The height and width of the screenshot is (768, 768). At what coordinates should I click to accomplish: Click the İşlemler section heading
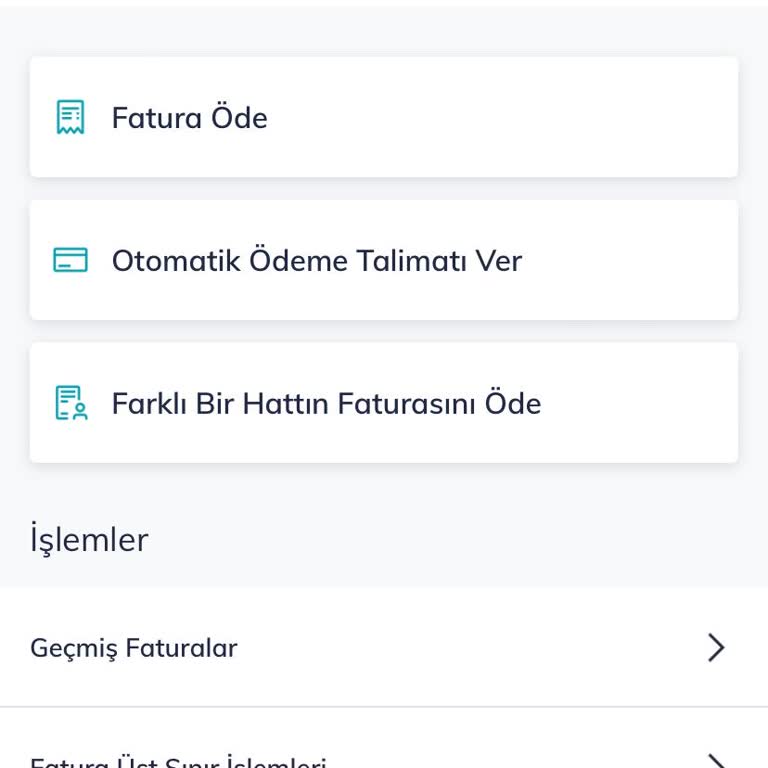[x=89, y=540]
